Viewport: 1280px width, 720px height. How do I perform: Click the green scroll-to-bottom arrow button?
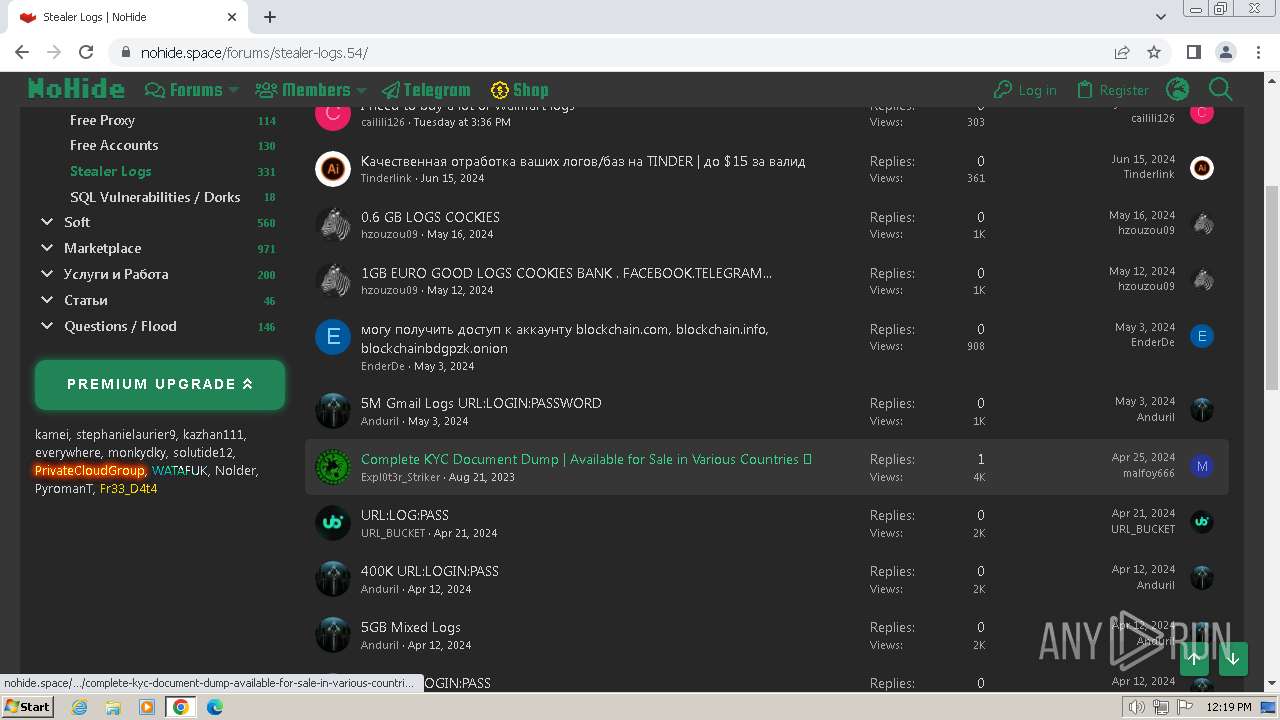coord(1233,659)
